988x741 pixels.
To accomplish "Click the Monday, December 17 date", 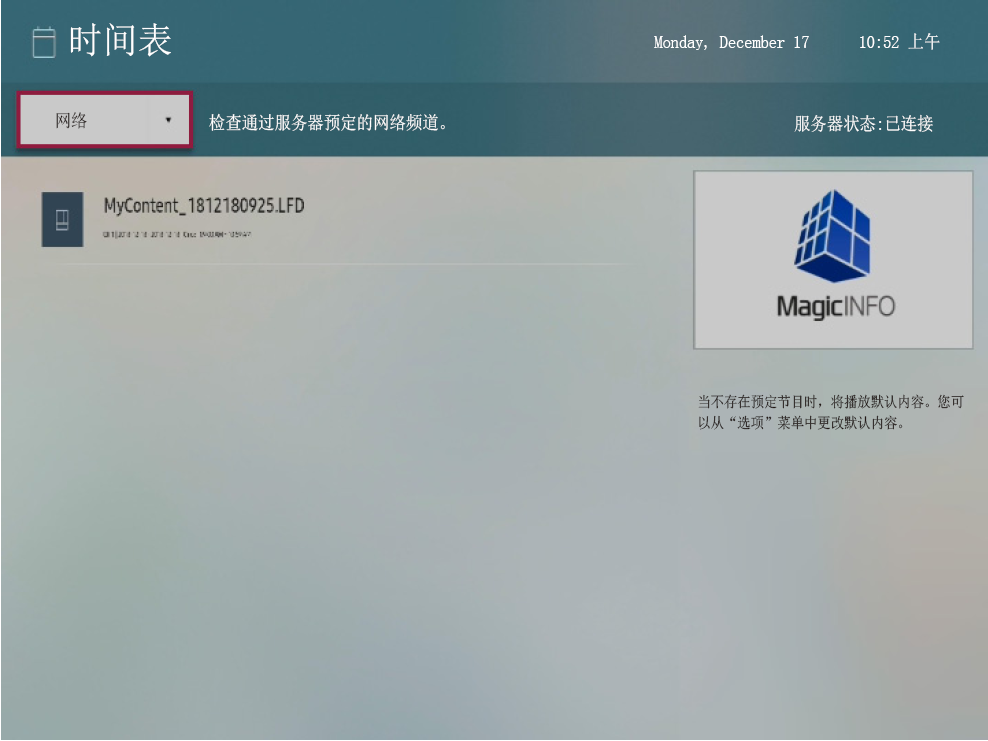I will (x=731, y=42).
